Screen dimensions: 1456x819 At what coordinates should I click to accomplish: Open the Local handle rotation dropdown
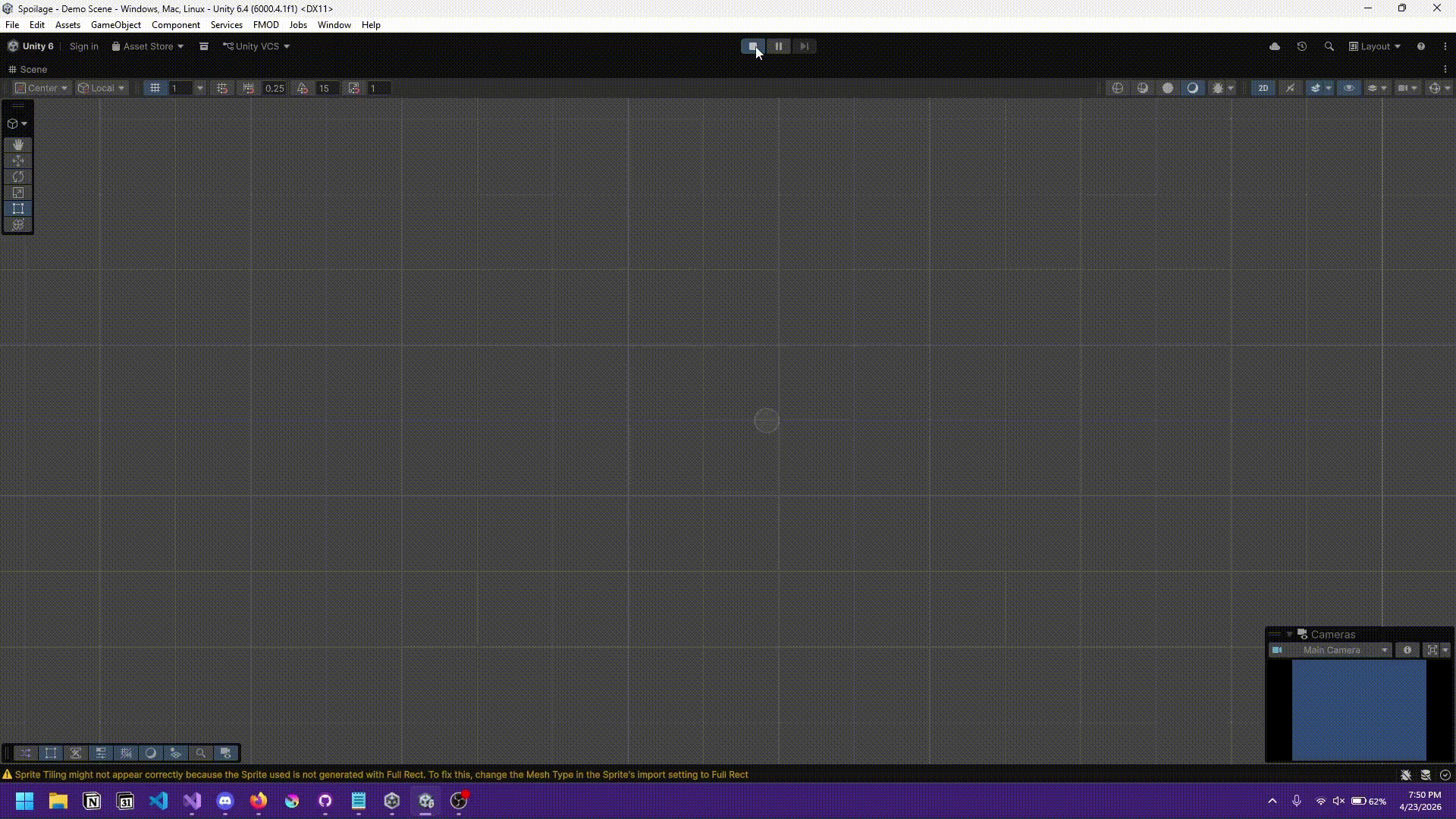[102, 88]
